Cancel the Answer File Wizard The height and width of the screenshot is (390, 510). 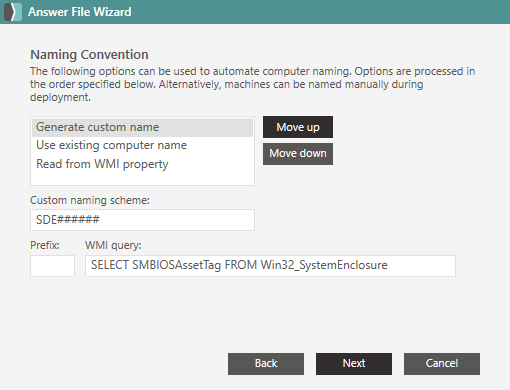[x=442, y=364]
